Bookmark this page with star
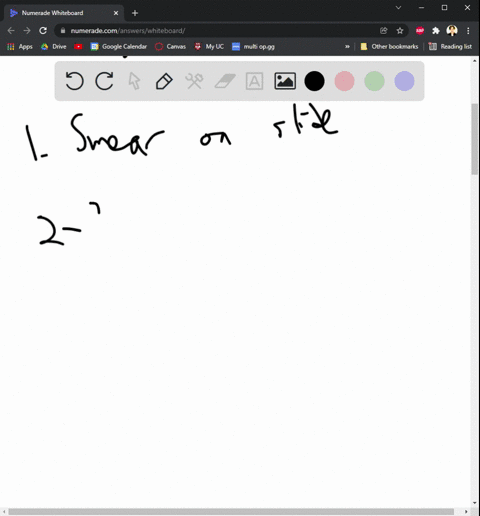The width and height of the screenshot is (480, 516). click(400, 31)
